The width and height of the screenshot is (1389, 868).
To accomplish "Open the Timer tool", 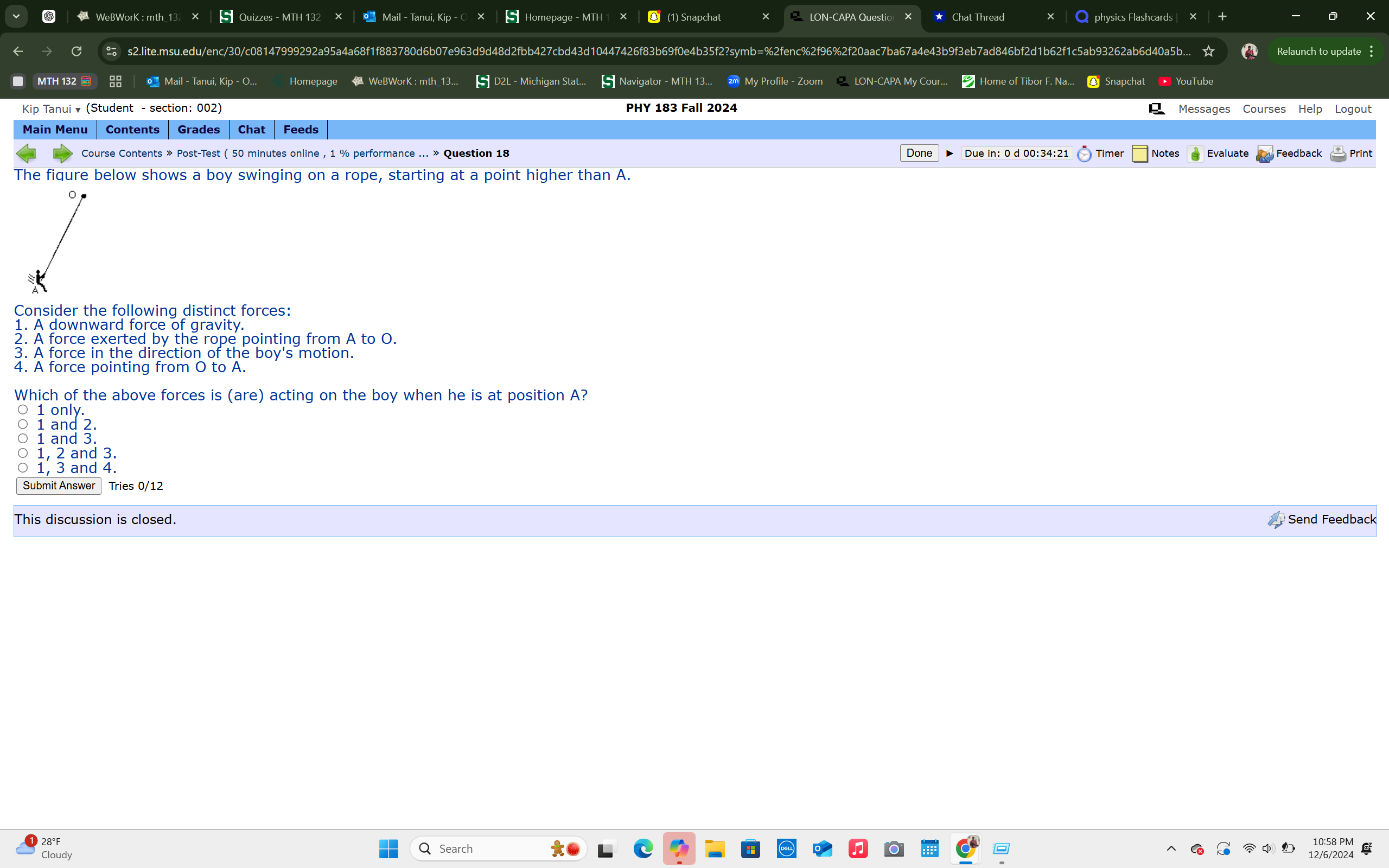I will click(x=1100, y=154).
